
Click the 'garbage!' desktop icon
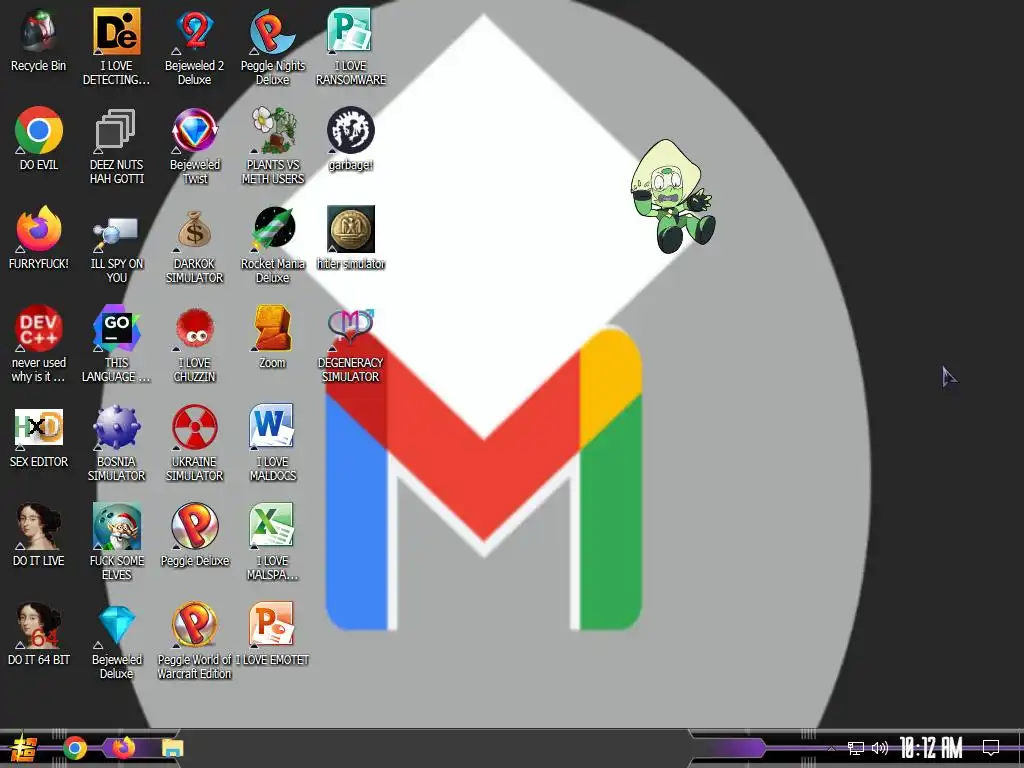point(350,131)
